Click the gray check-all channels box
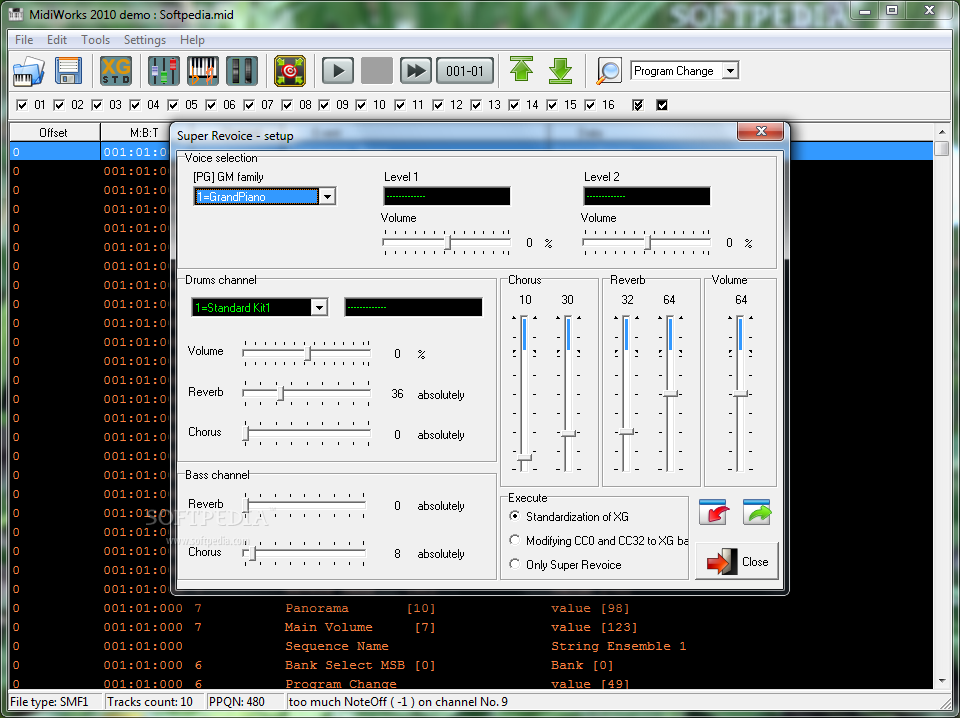The width and height of the screenshot is (960, 718). [638, 105]
